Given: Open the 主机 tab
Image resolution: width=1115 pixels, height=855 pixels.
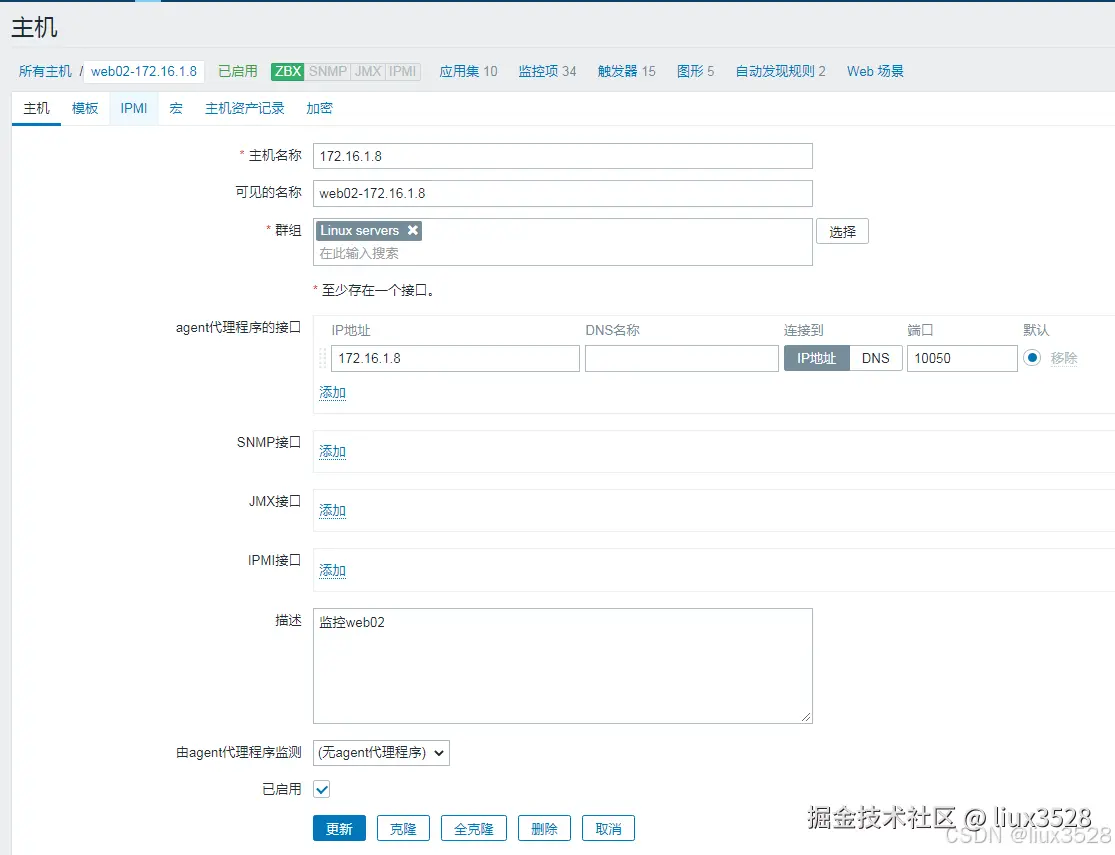Looking at the screenshot, I should click(36, 108).
